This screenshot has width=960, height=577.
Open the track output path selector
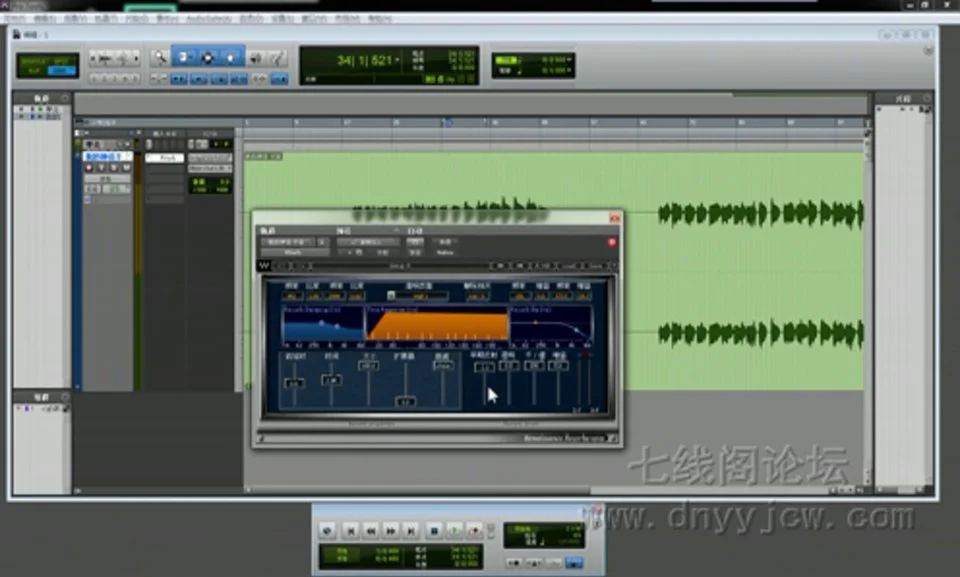pos(210,168)
